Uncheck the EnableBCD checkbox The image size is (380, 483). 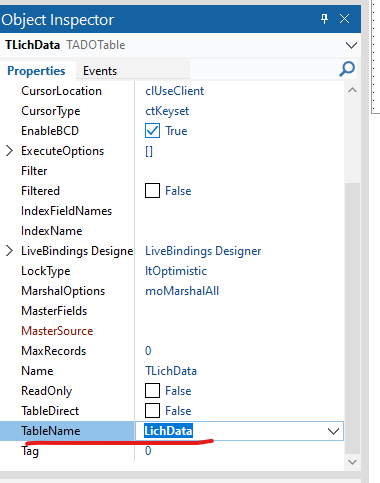coord(152,131)
